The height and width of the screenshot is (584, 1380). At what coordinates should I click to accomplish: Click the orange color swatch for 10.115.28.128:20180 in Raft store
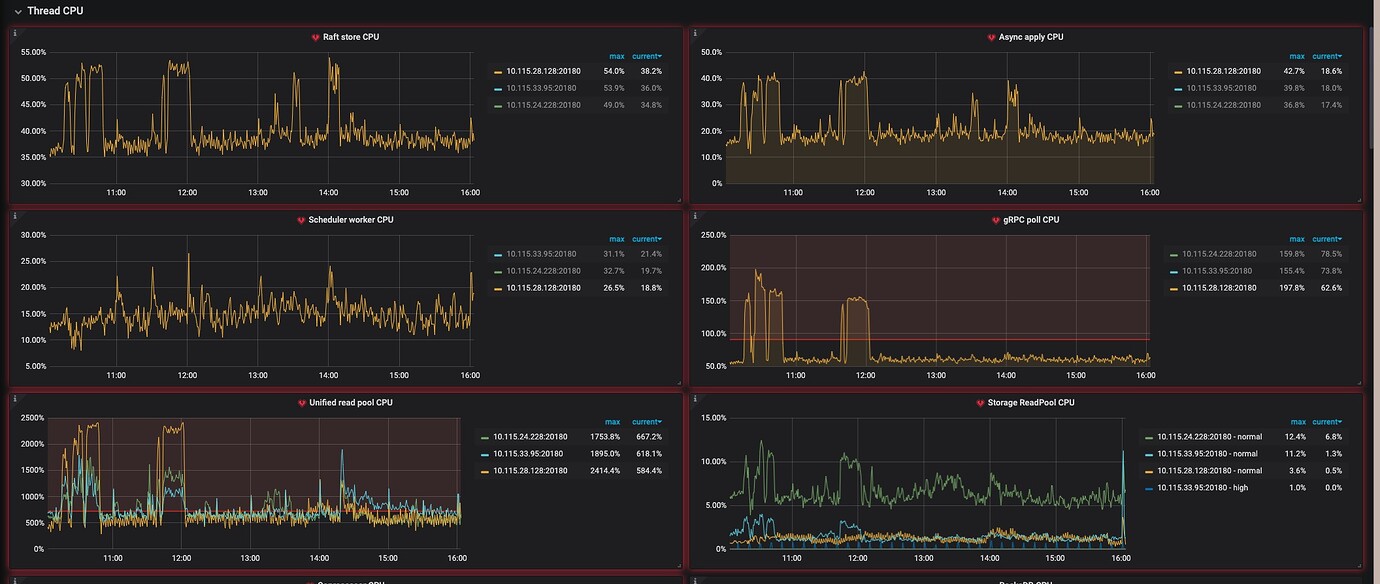coord(496,72)
